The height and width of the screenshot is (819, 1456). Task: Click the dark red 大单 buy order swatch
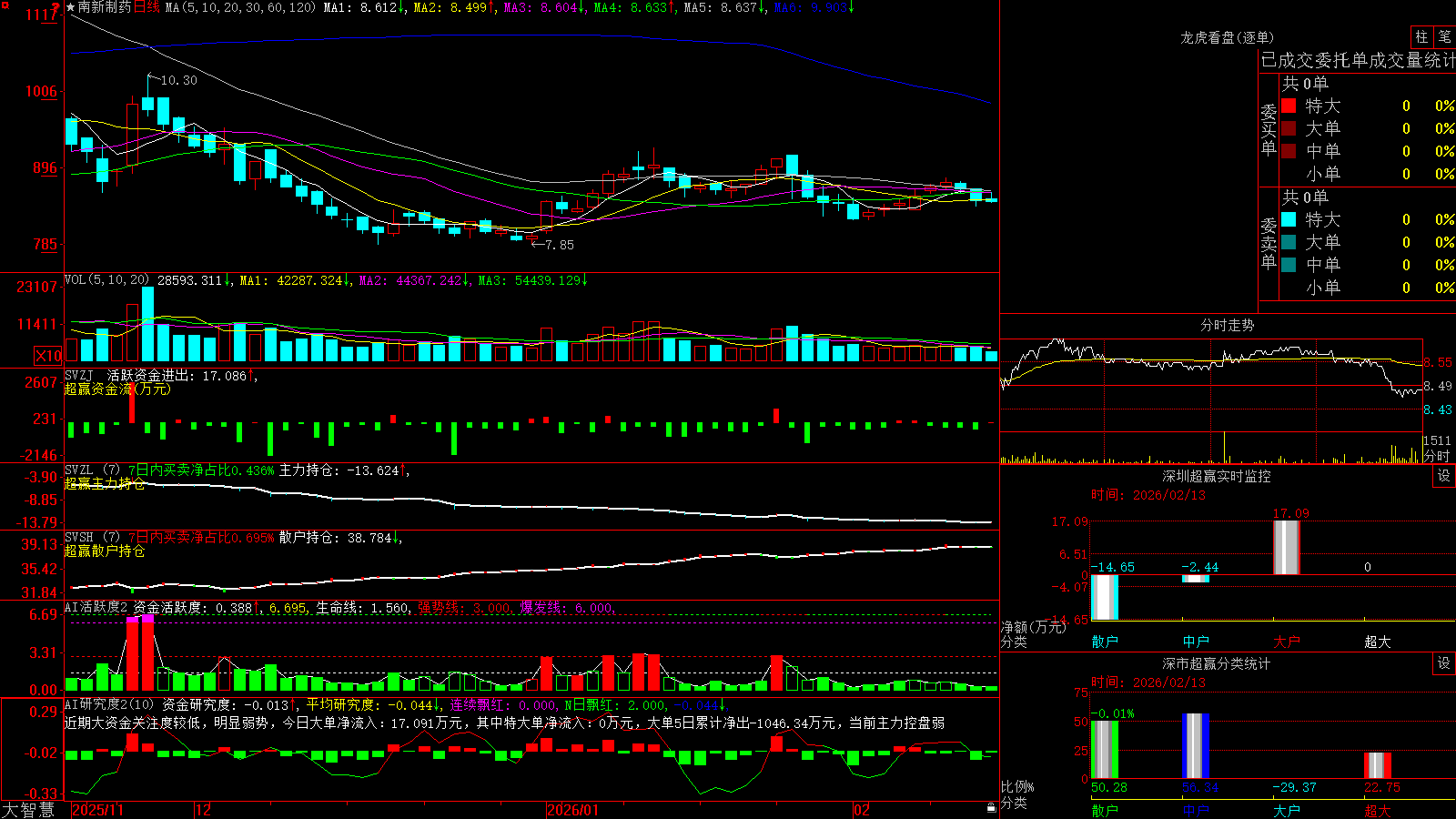[x=1289, y=128]
